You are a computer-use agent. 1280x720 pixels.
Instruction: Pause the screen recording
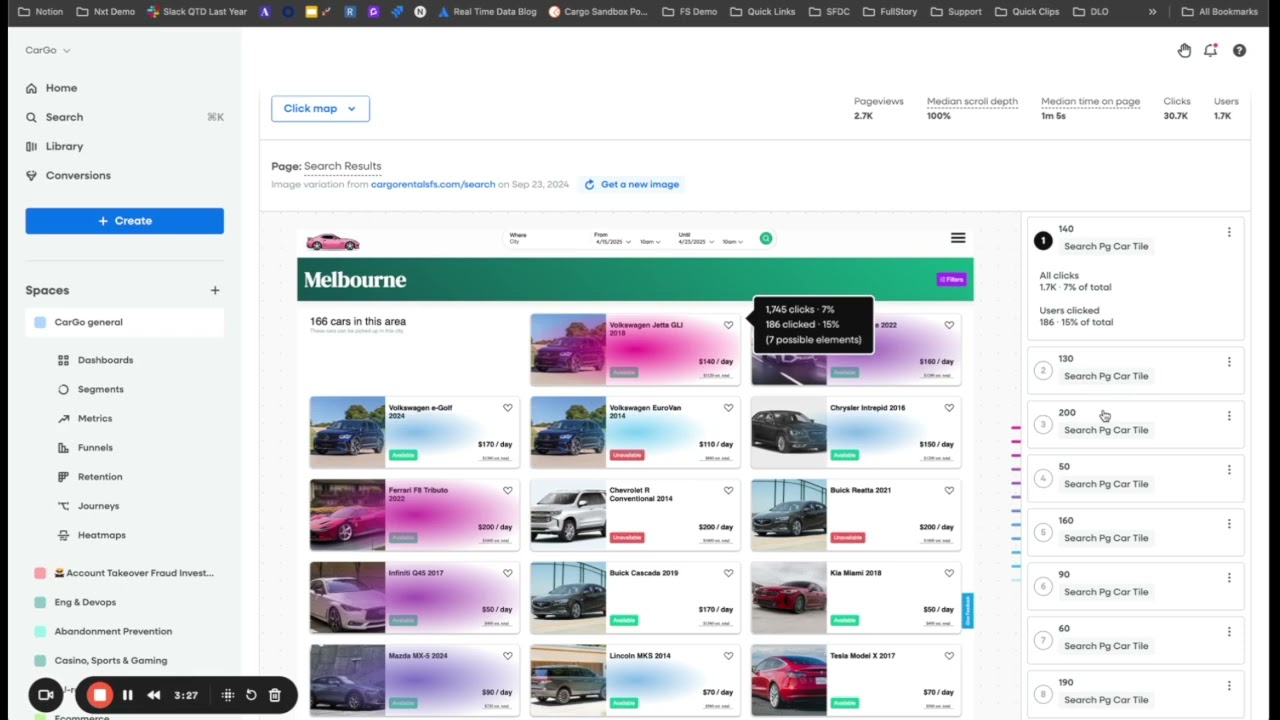128,695
